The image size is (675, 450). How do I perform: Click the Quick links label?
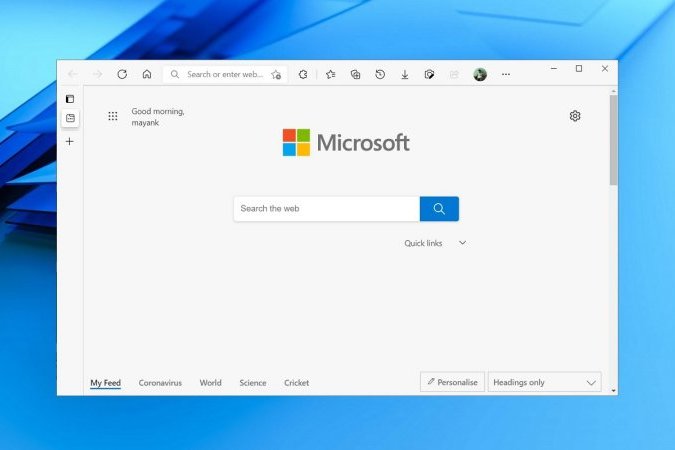click(423, 243)
